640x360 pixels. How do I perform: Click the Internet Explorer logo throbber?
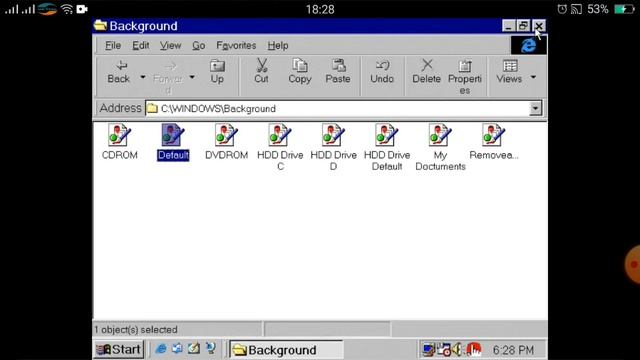[529, 45]
